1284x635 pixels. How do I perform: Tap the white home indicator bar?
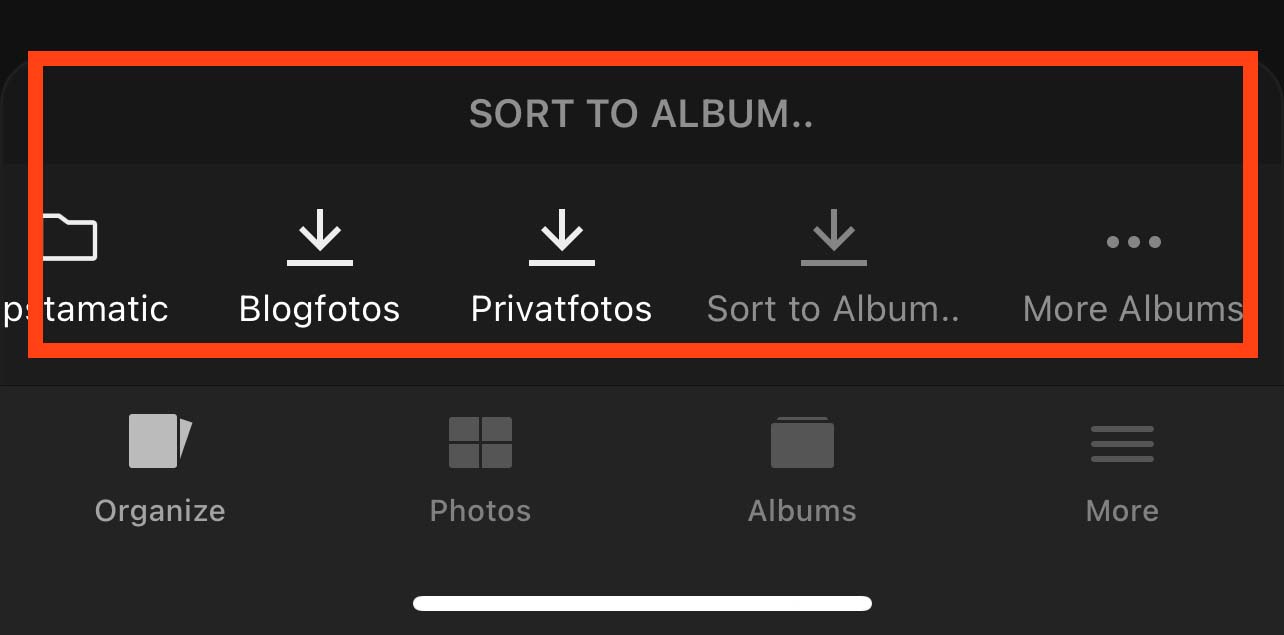coord(642,603)
